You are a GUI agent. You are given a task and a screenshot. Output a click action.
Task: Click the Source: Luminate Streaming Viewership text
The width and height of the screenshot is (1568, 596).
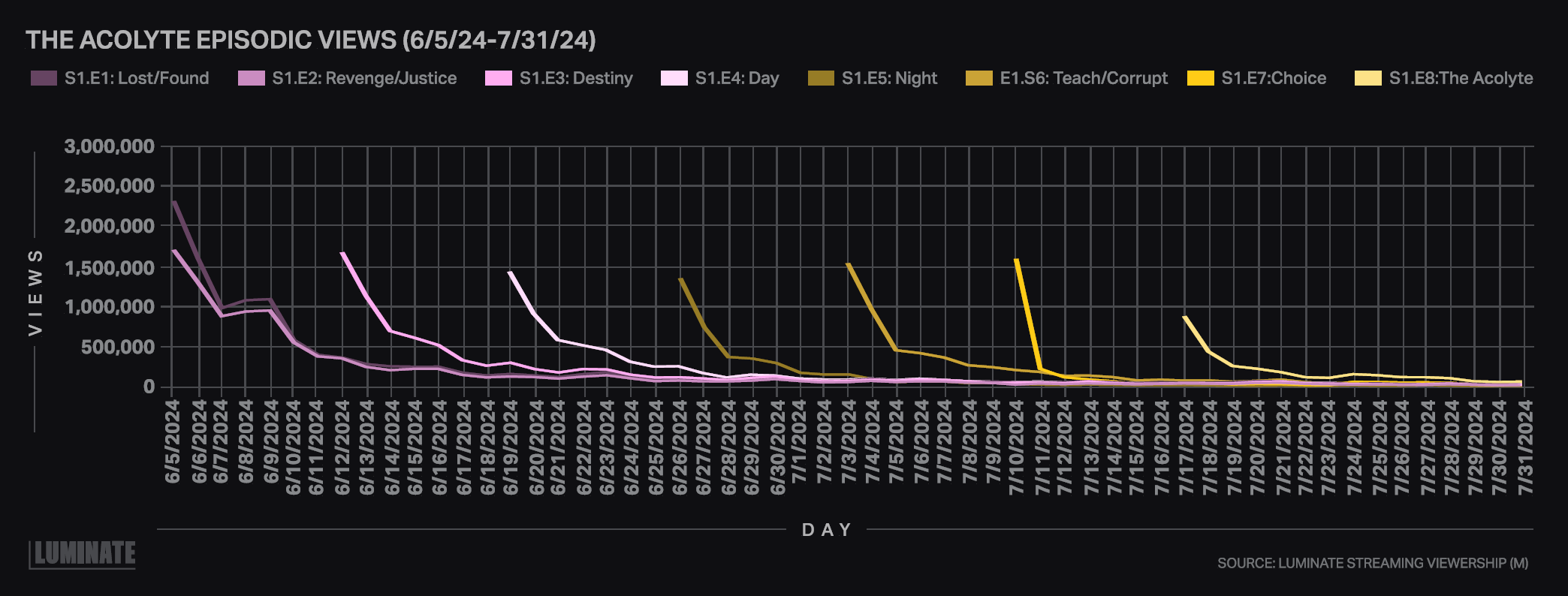(x=1372, y=563)
